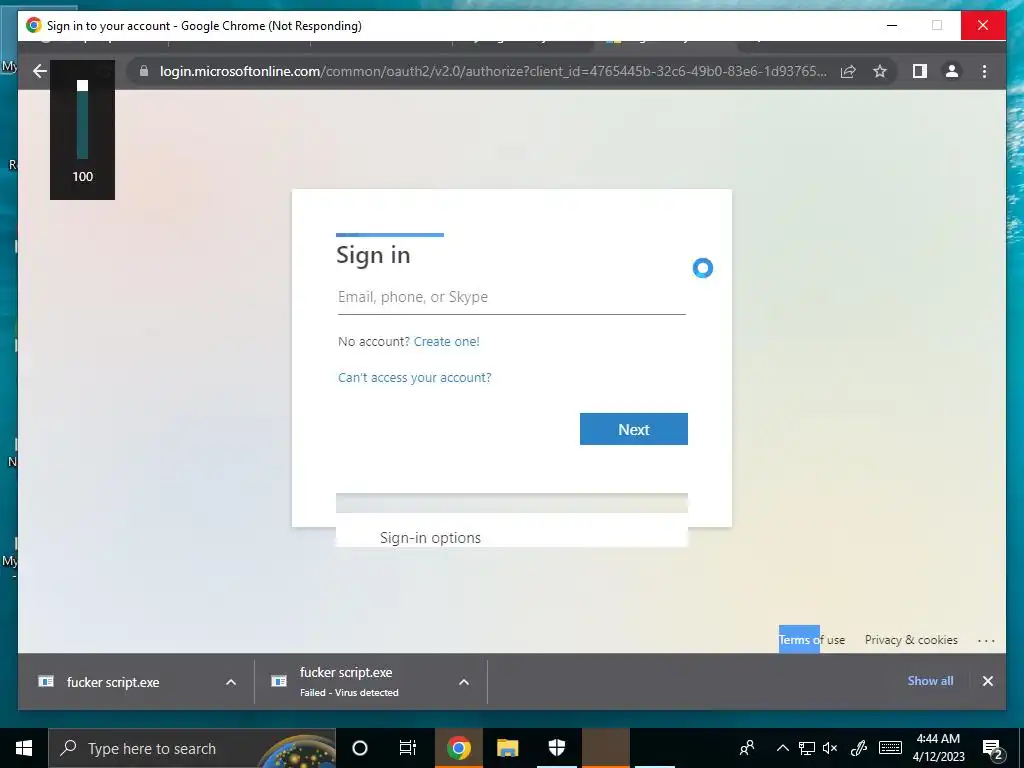The width and height of the screenshot is (1024, 768).
Task: Click the People icon in taskbar
Action: pos(746,748)
